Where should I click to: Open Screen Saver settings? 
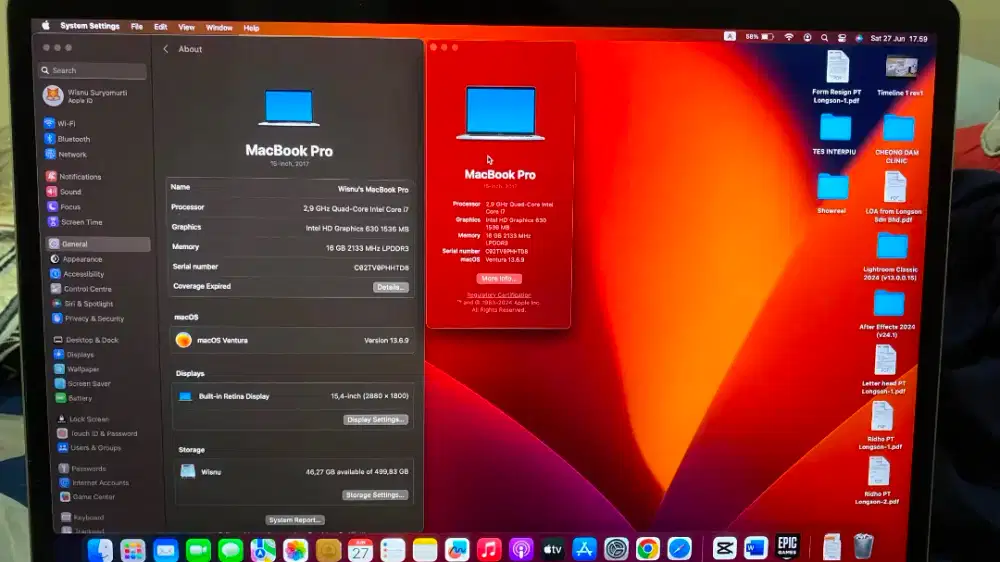[84, 384]
